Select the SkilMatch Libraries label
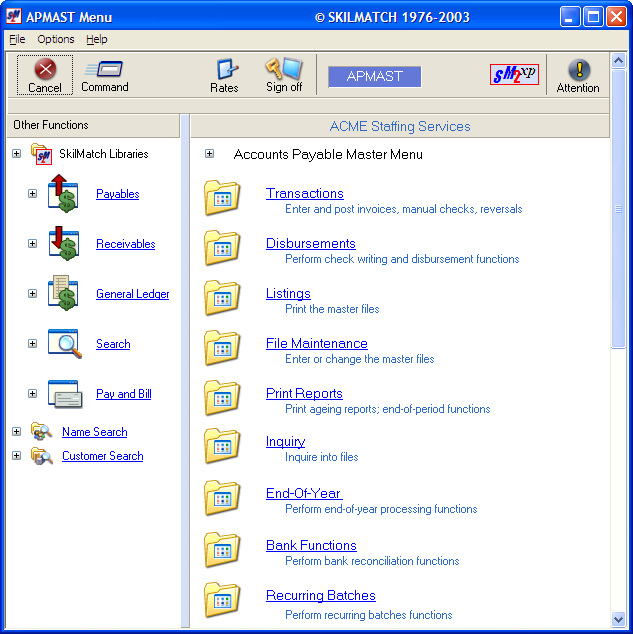This screenshot has height=634, width=633. [103, 154]
